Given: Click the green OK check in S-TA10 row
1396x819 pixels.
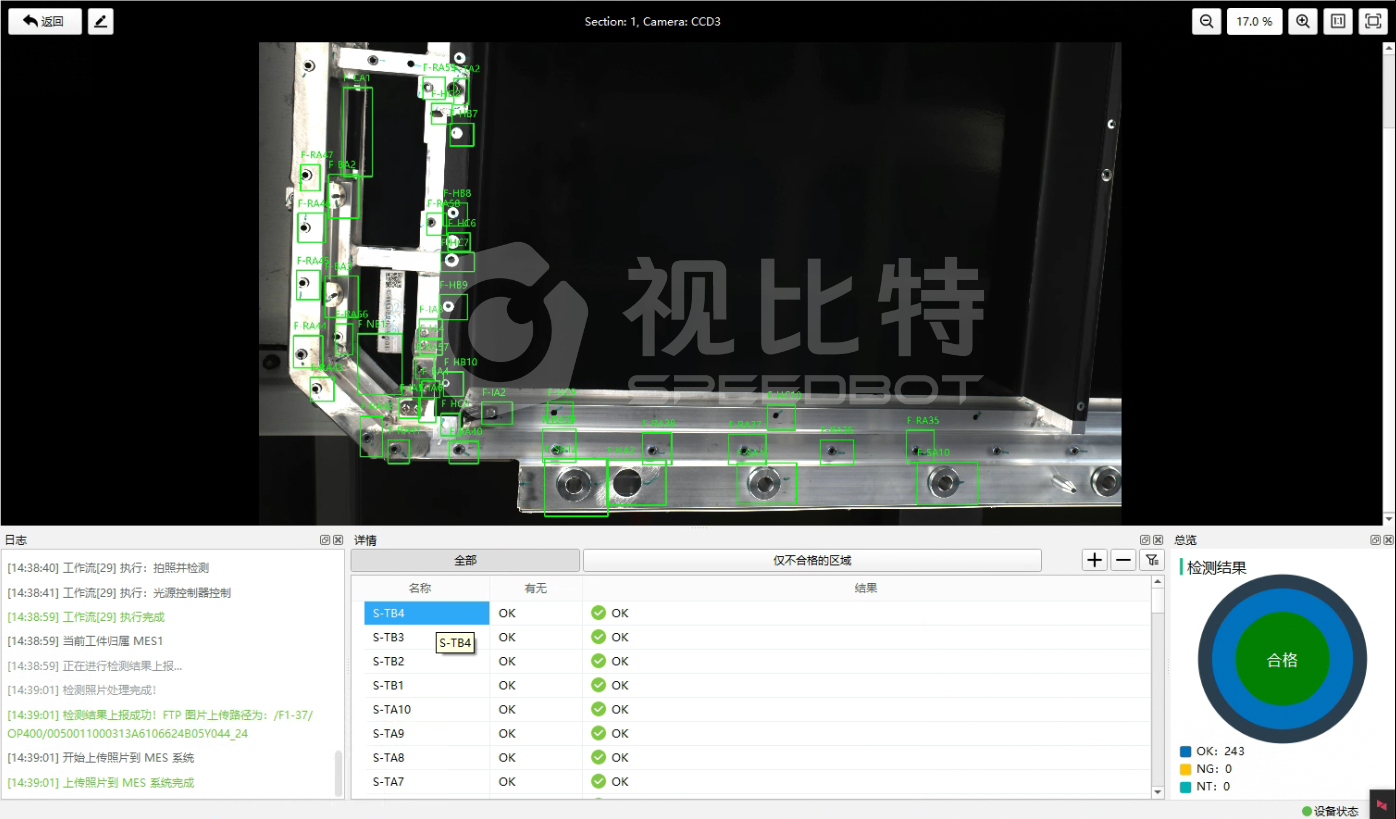Looking at the screenshot, I should pos(599,709).
